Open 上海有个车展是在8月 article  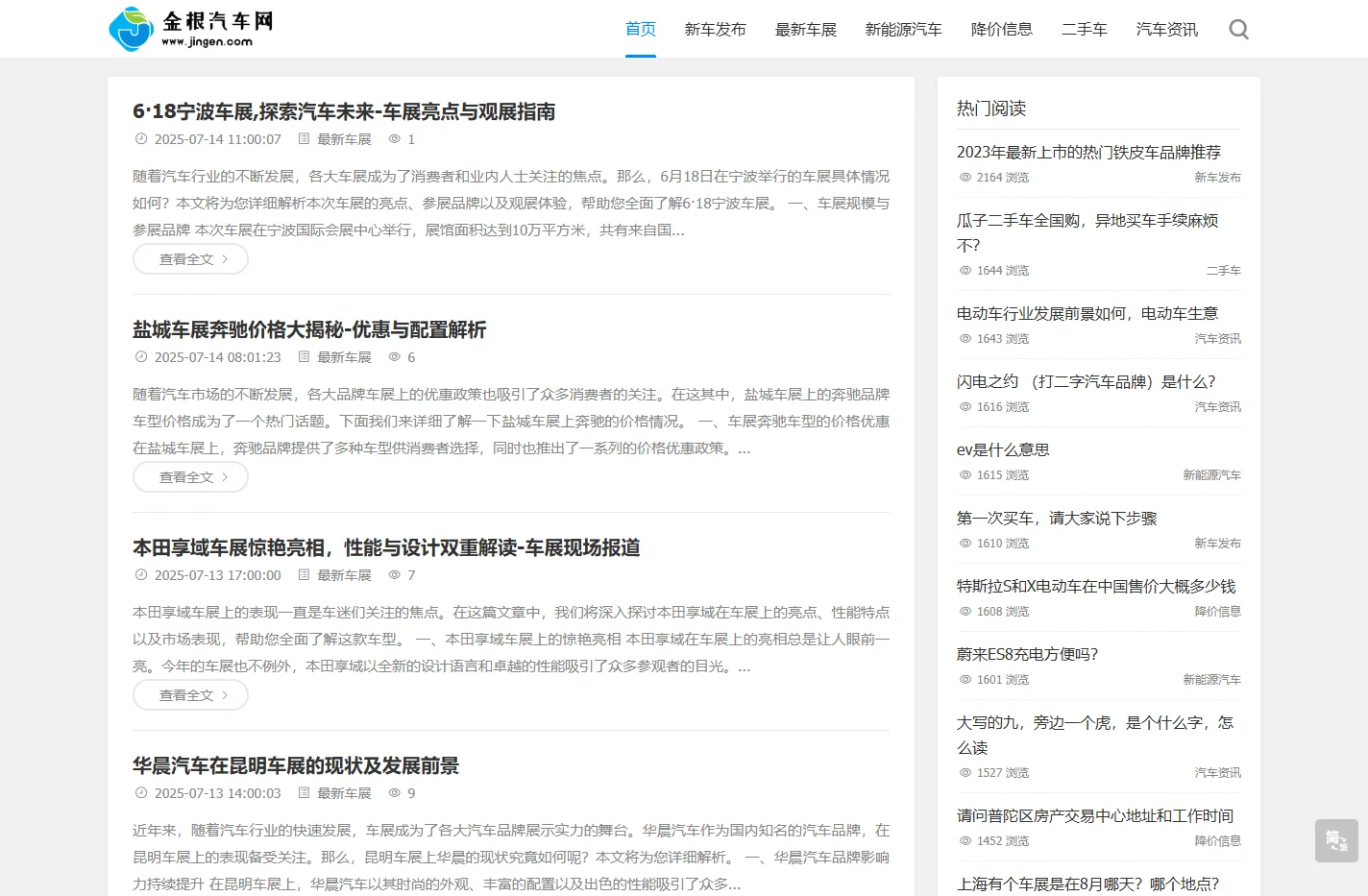tap(1087, 884)
